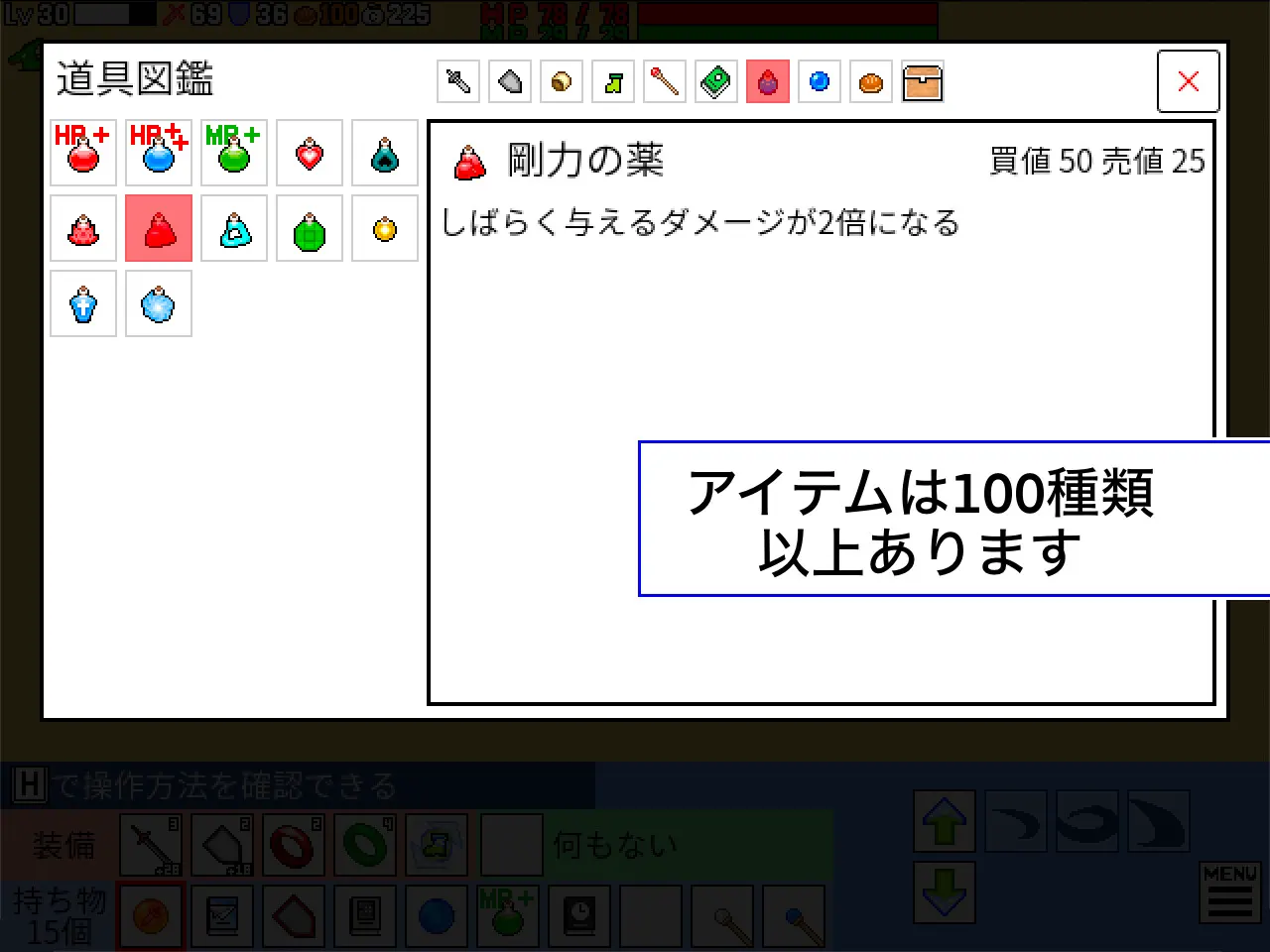Select the equipped shield slot
The height and width of the screenshot is (952, 1270).
[x=222, y=846]
